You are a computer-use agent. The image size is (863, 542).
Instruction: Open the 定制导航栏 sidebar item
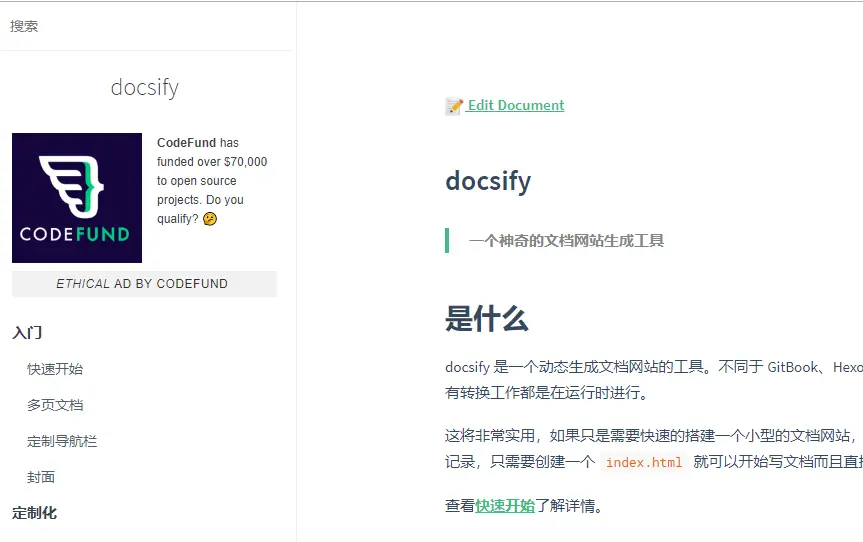pos(62,441)
